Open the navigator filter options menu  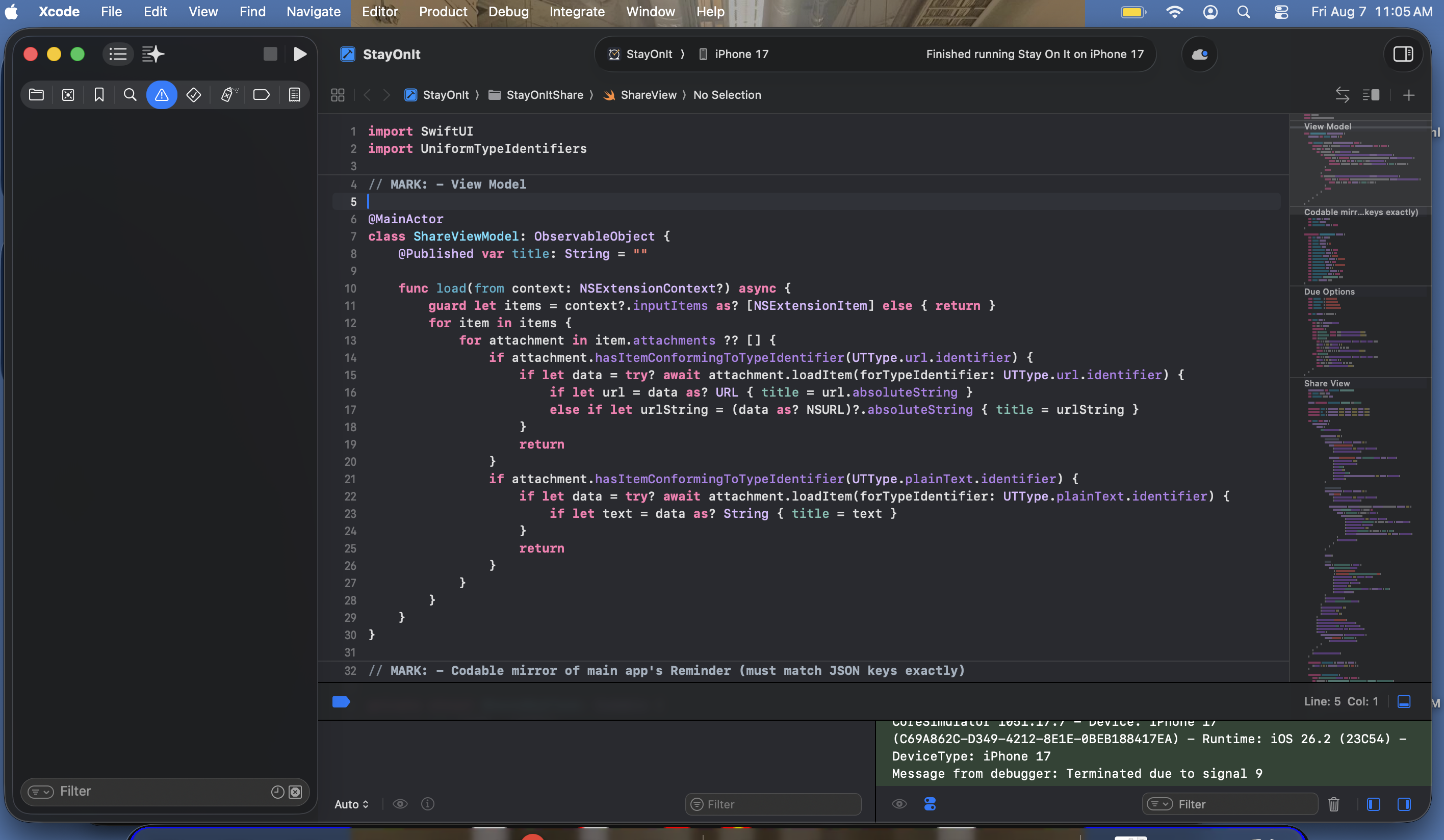tap(41, 791)
